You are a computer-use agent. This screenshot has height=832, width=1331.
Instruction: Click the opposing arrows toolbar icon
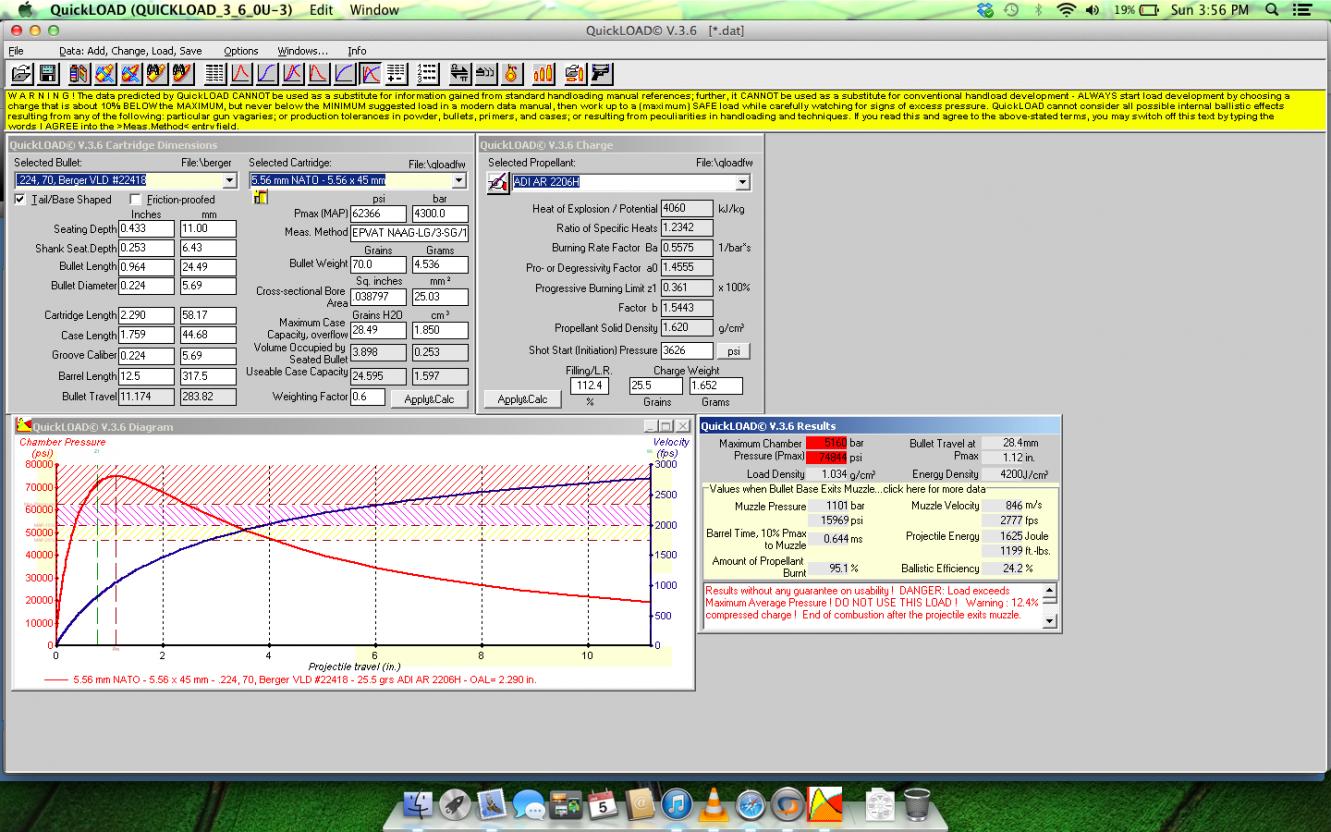[x=460, y=73]
